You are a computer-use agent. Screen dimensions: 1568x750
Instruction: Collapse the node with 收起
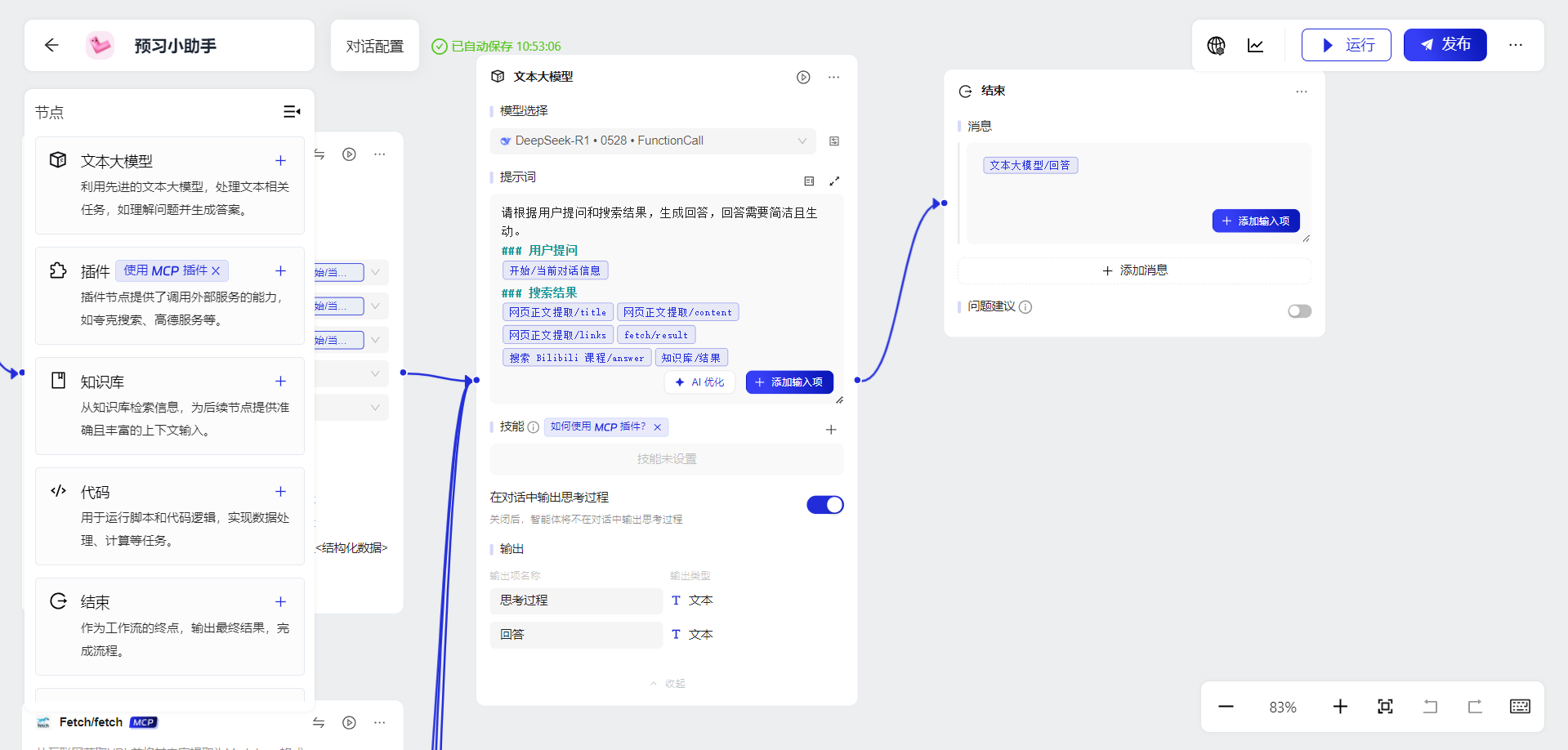(x=668, y=684)
